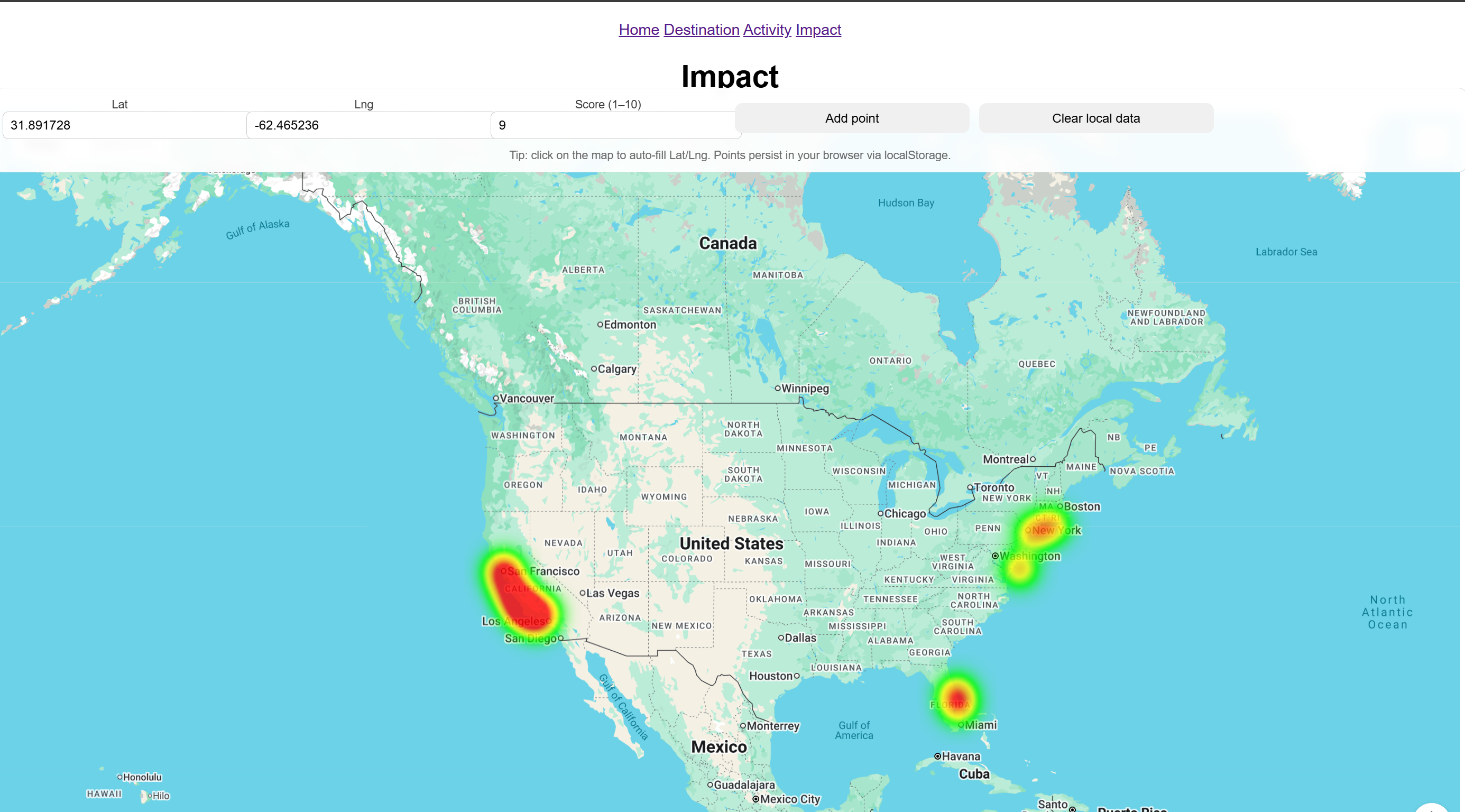Click the red heat spot over Florida
The image size is (1465, 812).
pos(957,698)
